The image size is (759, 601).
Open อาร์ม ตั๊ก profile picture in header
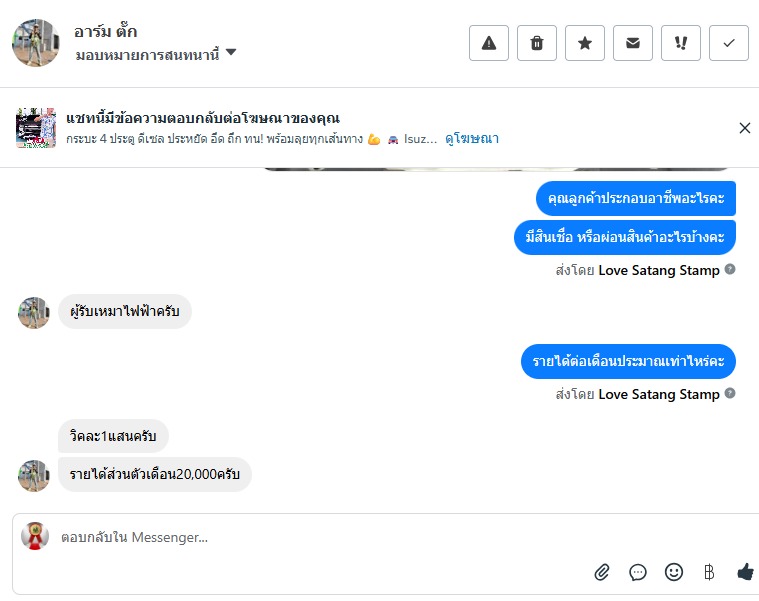coord(36,42)
